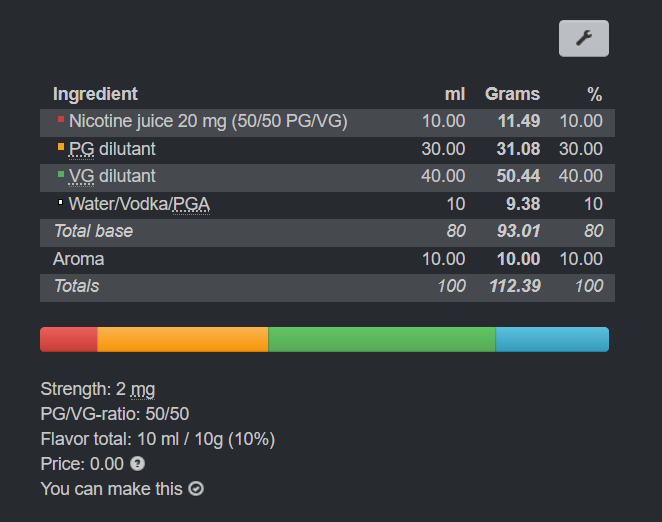The height and width of the screenshot is (522, 662).
Task: Click the checkmark icon beside You can make this
Action: pyautogui.click(x=196, y=489)
